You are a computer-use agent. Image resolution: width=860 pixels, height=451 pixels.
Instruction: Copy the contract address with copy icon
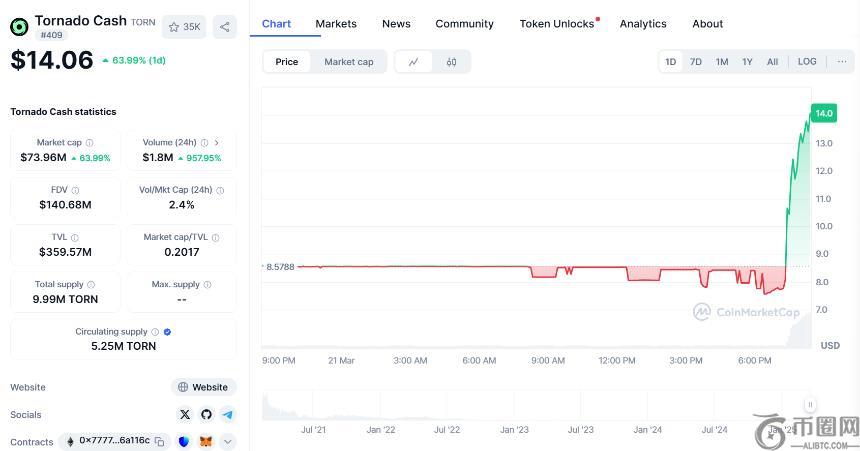tap(160, 441)
